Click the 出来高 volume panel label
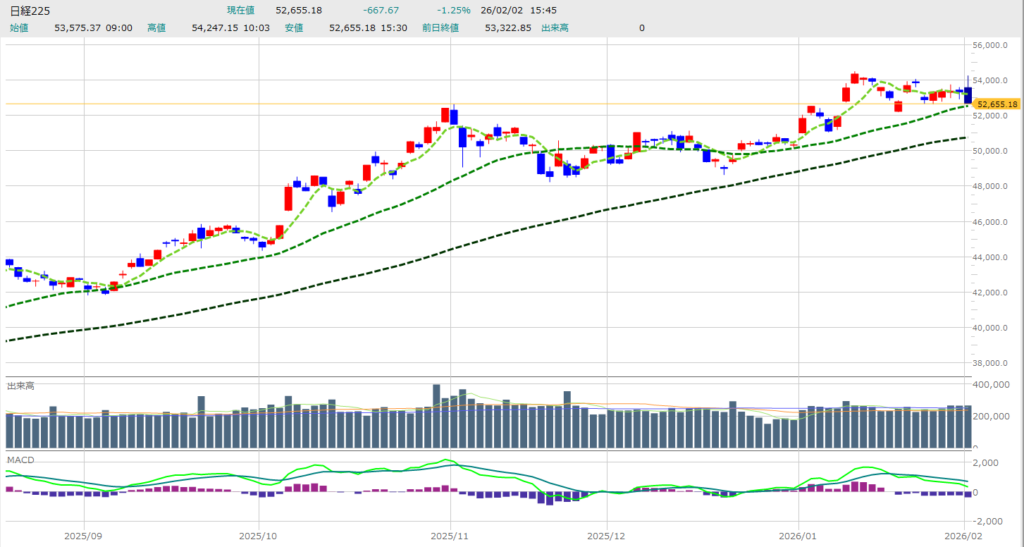1024x547 pixels. coord(21,386)
